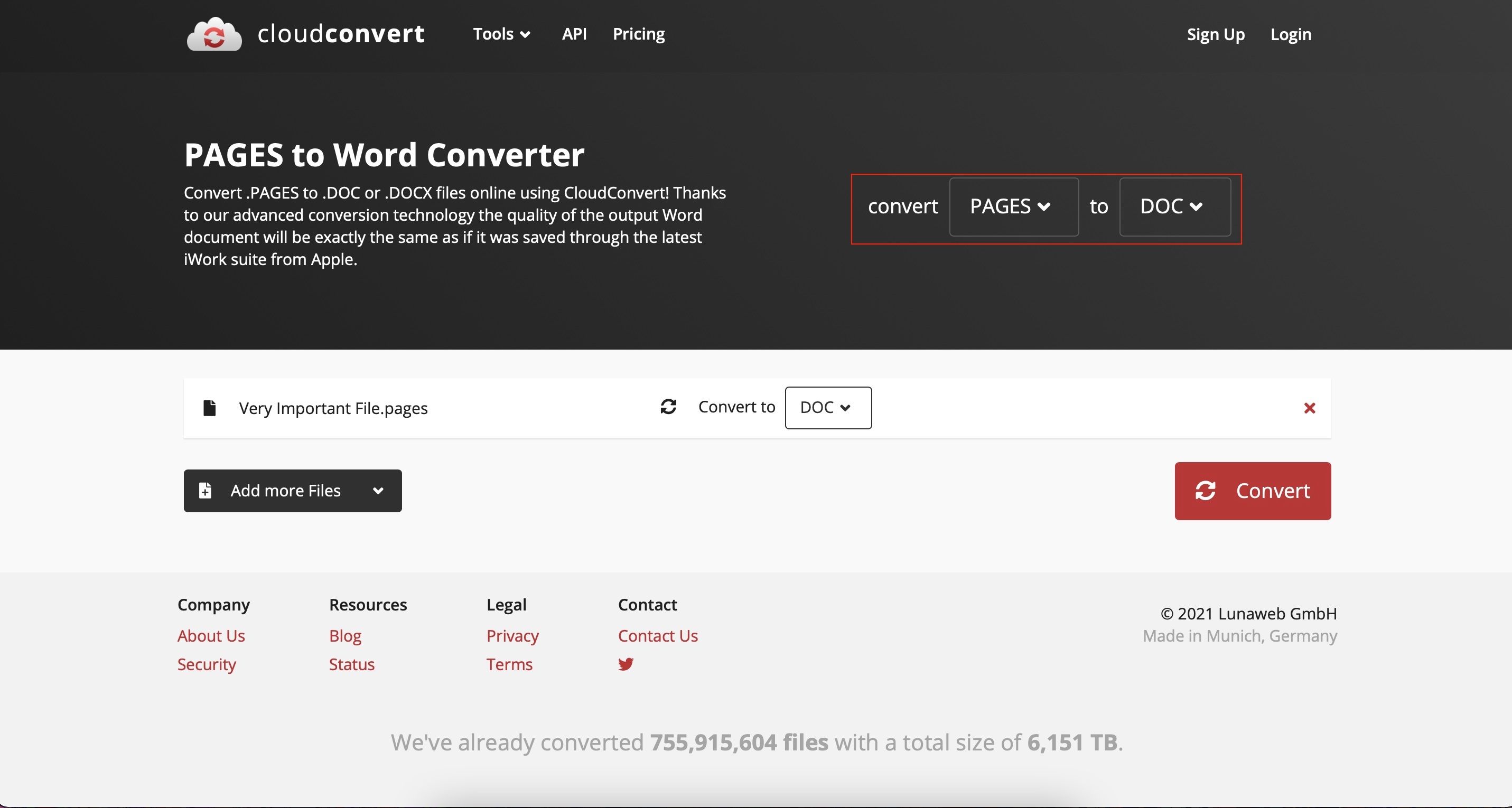
Task: Expand the Convert to DOC dropdown in file row
Action: click(827, 407)
